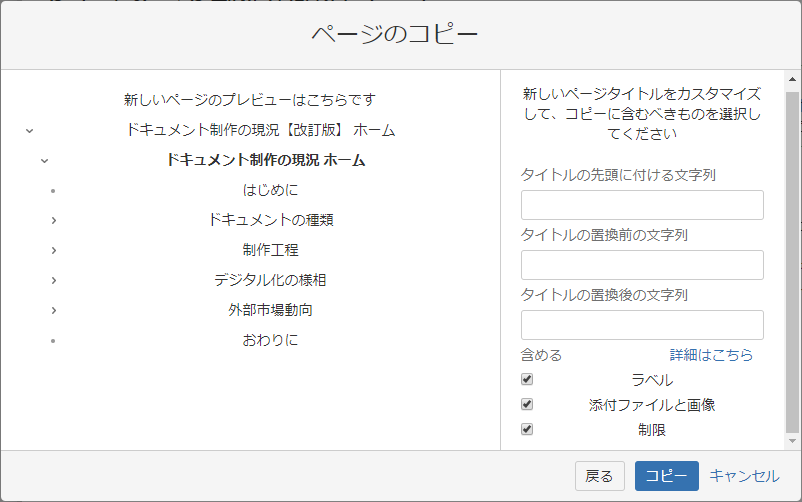Cancel the dialog via キャンセル link
The width and height of the screenshot is (802, 502).
click(744, 476)
